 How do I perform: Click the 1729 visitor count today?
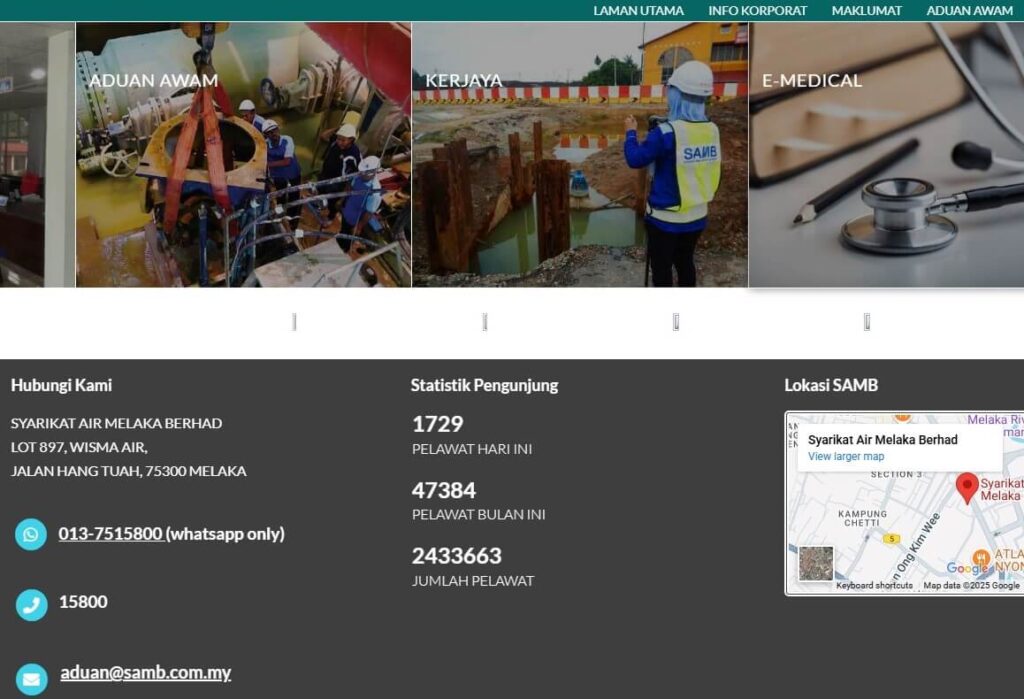(438, 425)
